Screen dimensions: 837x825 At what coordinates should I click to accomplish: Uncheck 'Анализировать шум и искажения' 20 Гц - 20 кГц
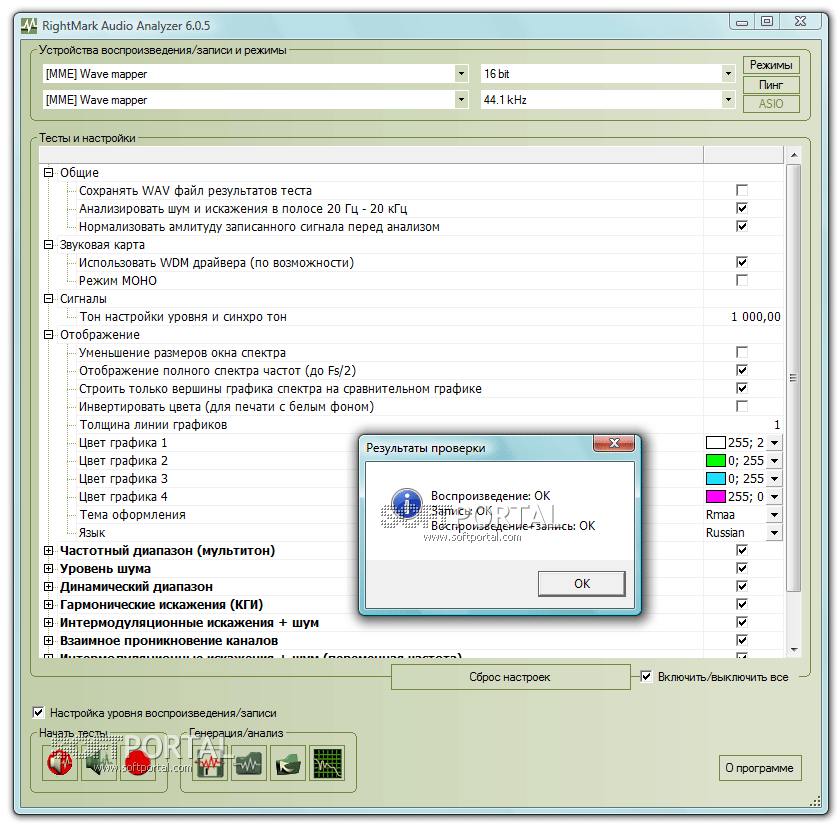pyautogui.click(x=742, y=208)
